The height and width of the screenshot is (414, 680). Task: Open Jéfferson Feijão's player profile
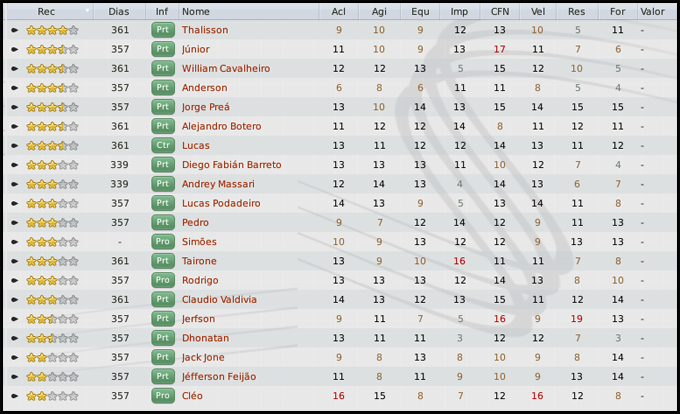tap(219, 377)
